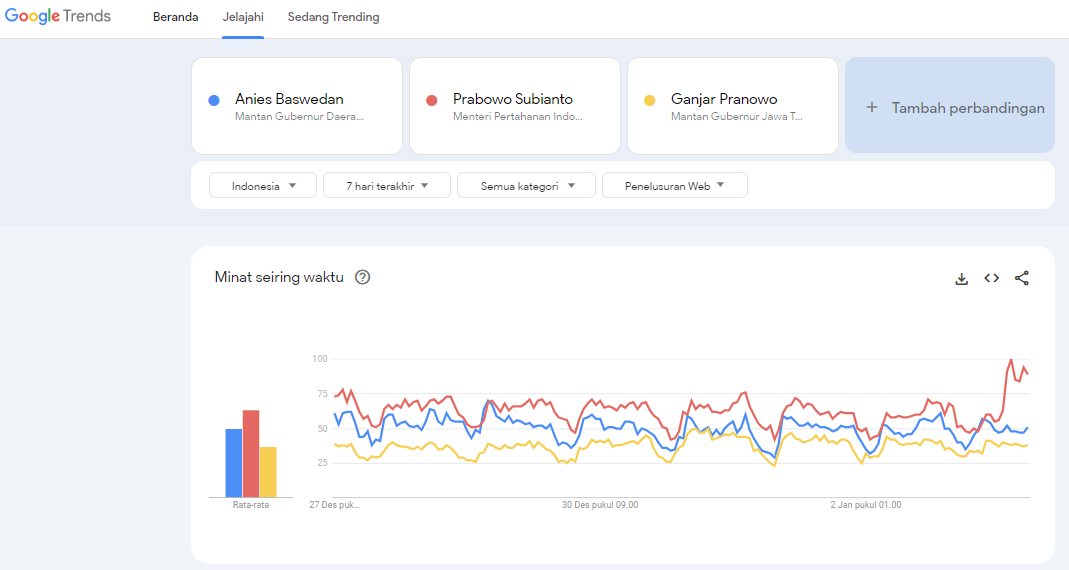Download the interest over time chart data

(x=961, y=278)
